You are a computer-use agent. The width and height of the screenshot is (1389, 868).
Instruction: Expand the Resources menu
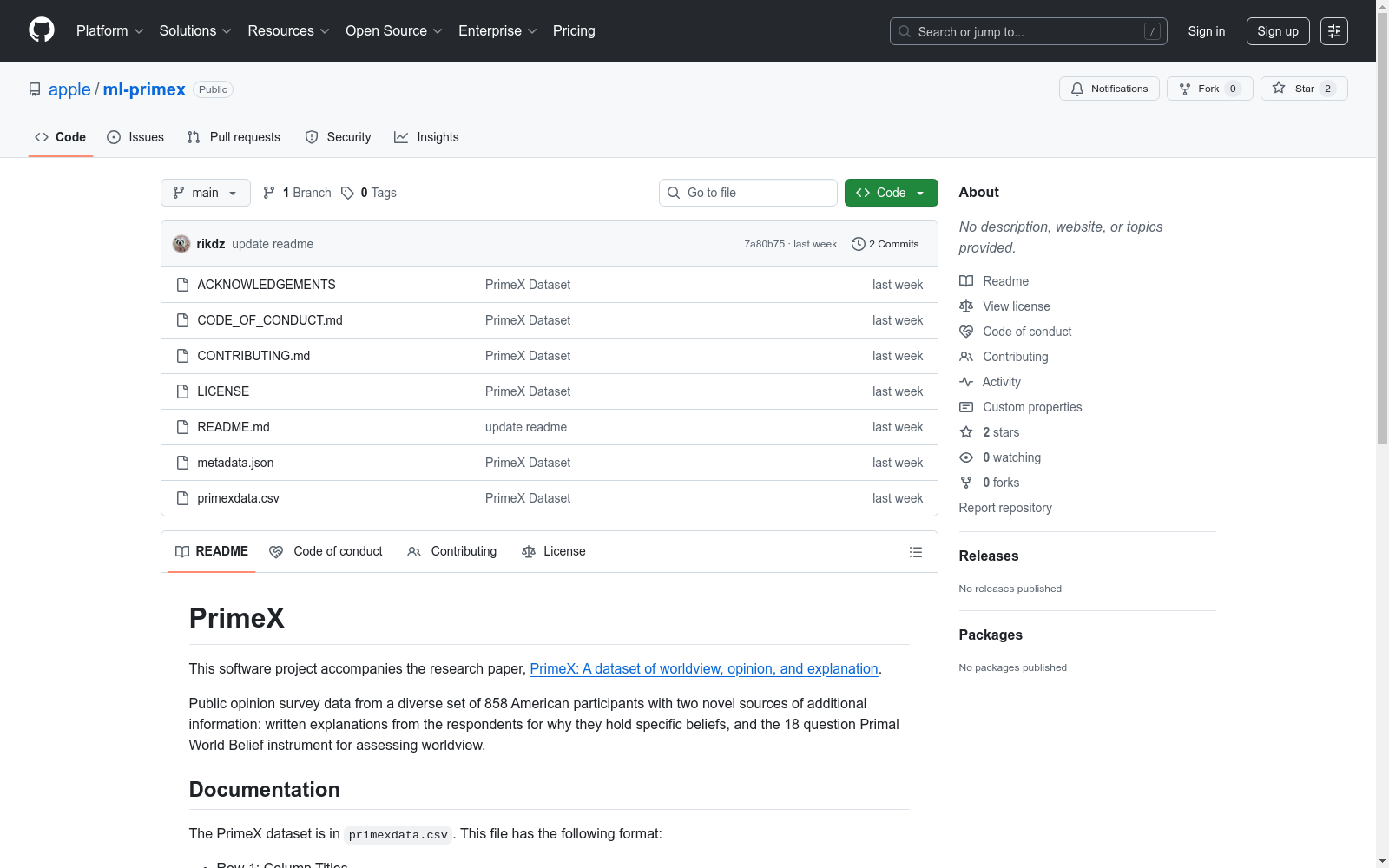click(x=289, y=30)
